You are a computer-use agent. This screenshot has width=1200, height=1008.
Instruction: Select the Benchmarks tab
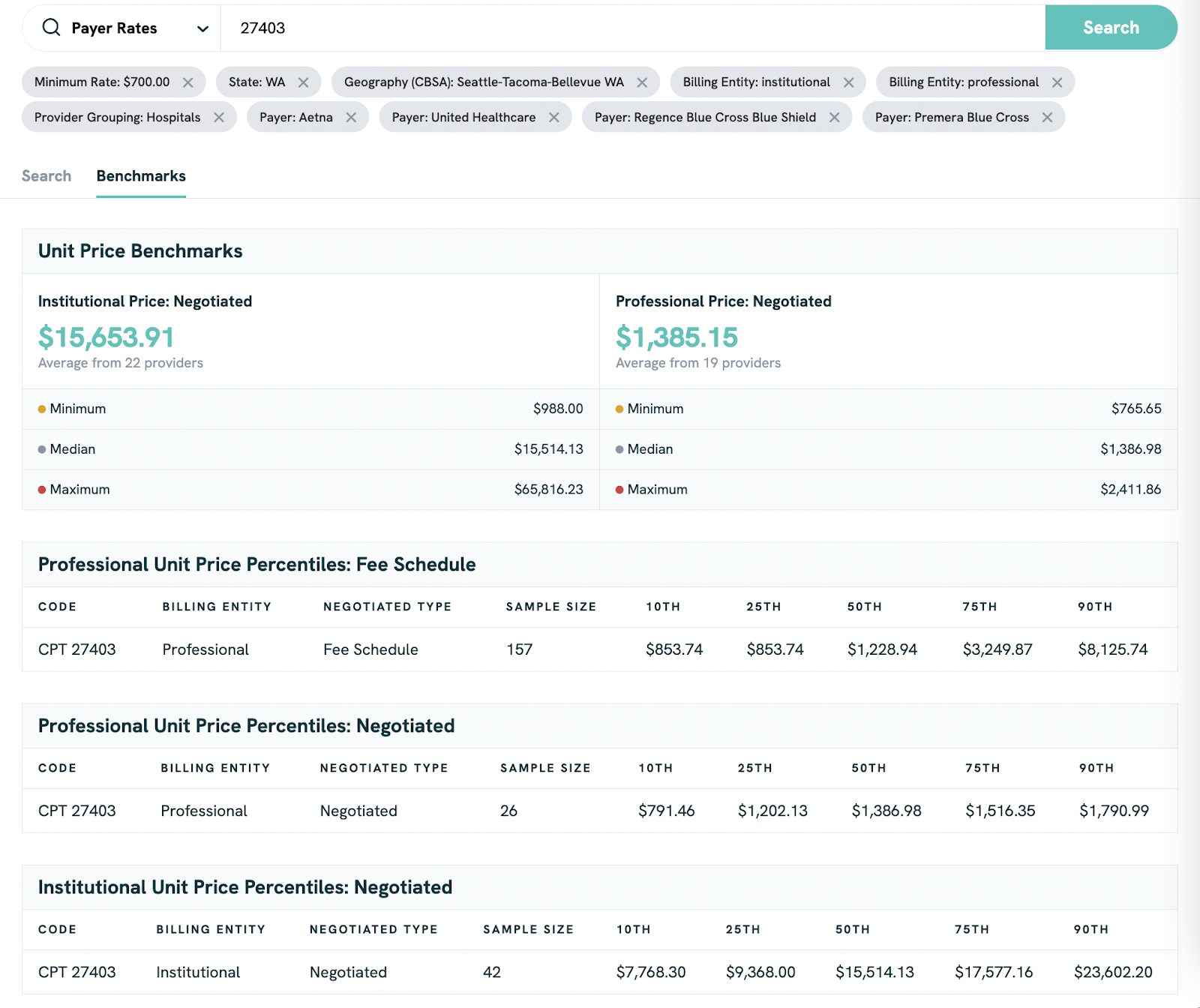tap(141, 176)
